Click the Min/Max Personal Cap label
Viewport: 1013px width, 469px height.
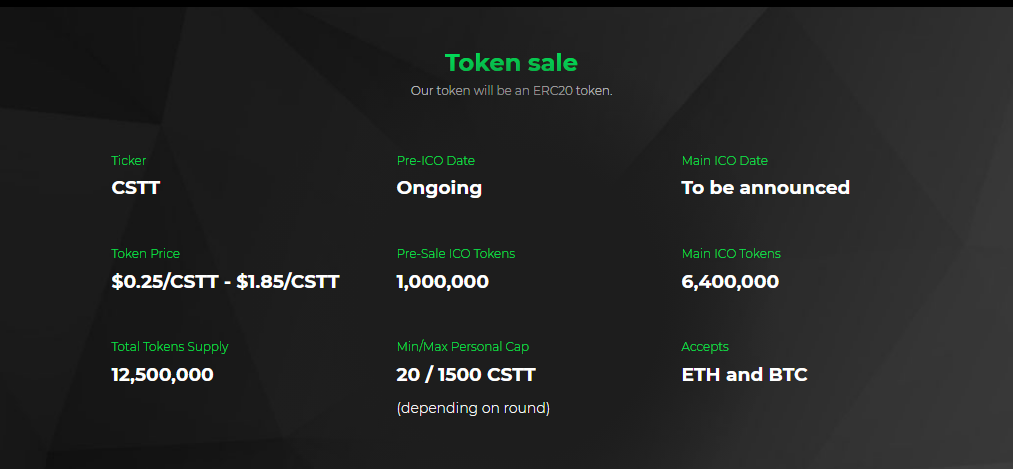coord(463,346)
